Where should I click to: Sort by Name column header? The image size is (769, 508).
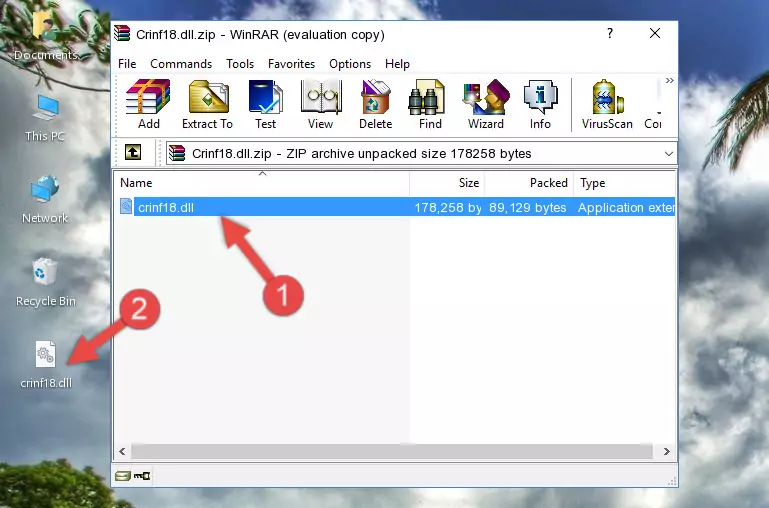pyautogui.click(x=262, y=183)
